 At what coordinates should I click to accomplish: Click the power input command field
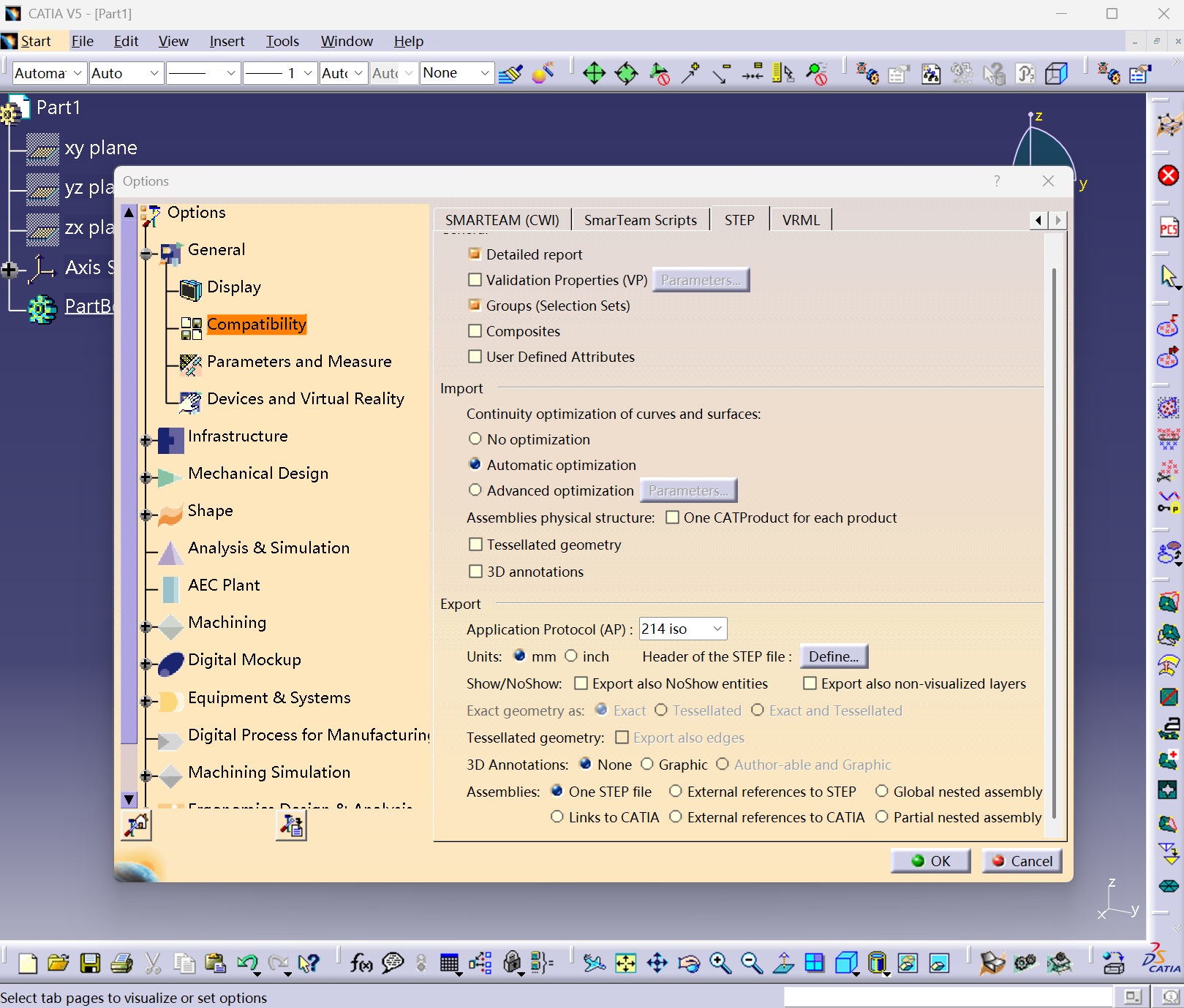[948, 996]
